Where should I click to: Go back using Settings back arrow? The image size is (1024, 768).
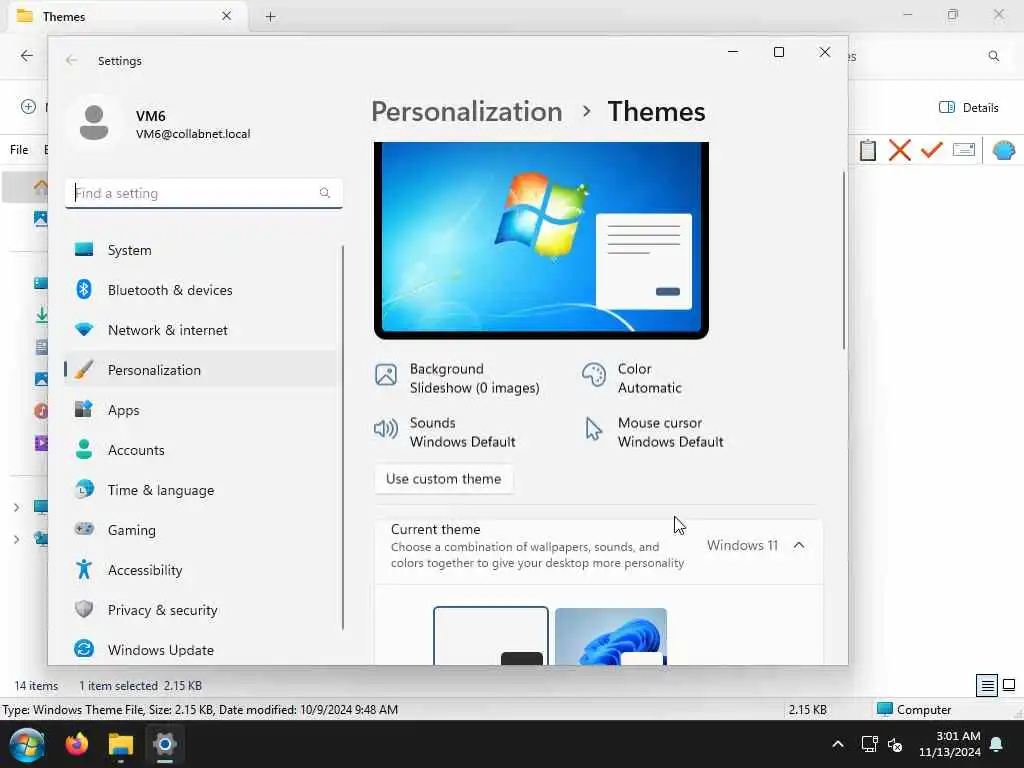(71, 60)
